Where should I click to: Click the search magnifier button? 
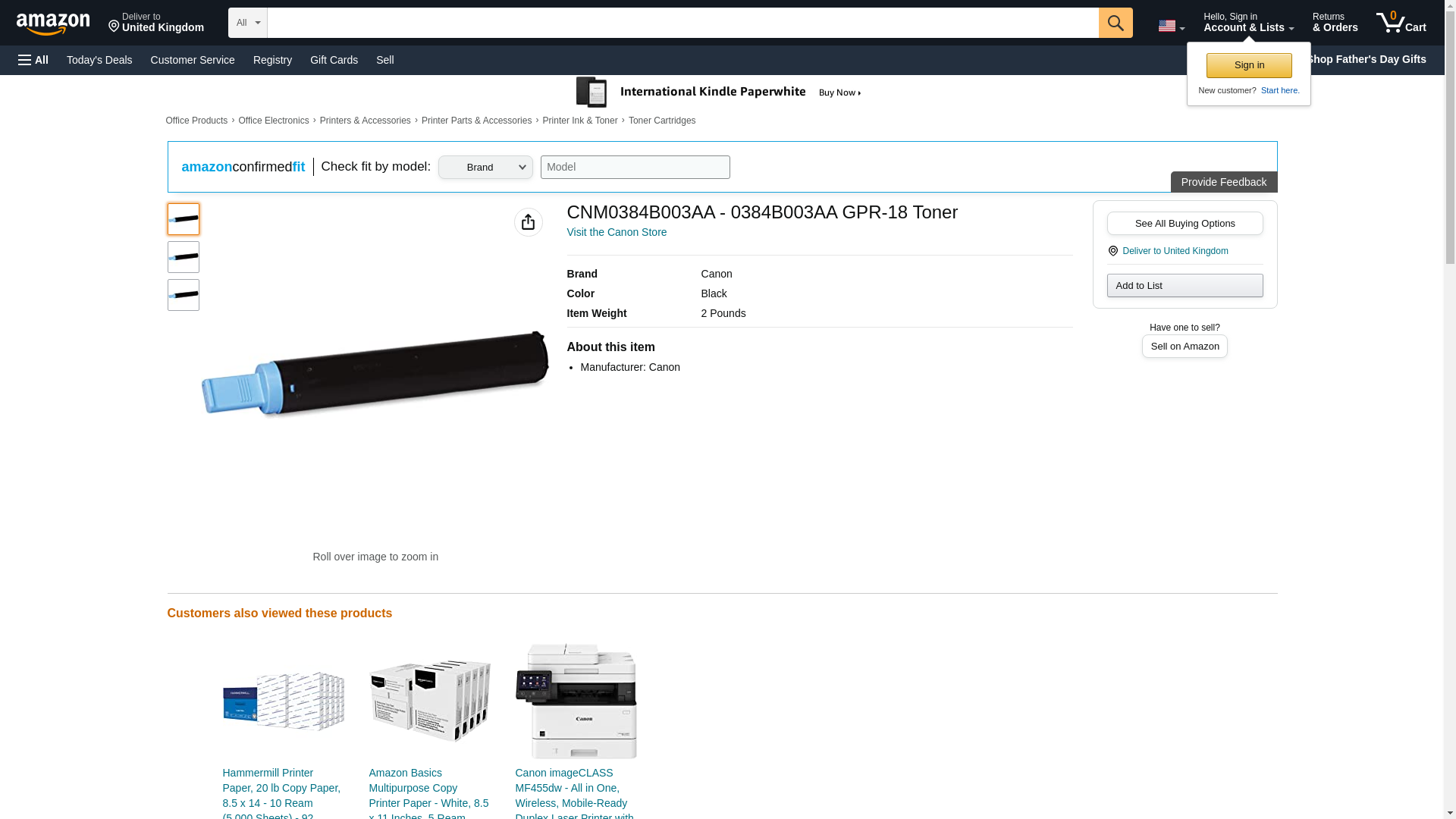click(x=1115, y=23)
